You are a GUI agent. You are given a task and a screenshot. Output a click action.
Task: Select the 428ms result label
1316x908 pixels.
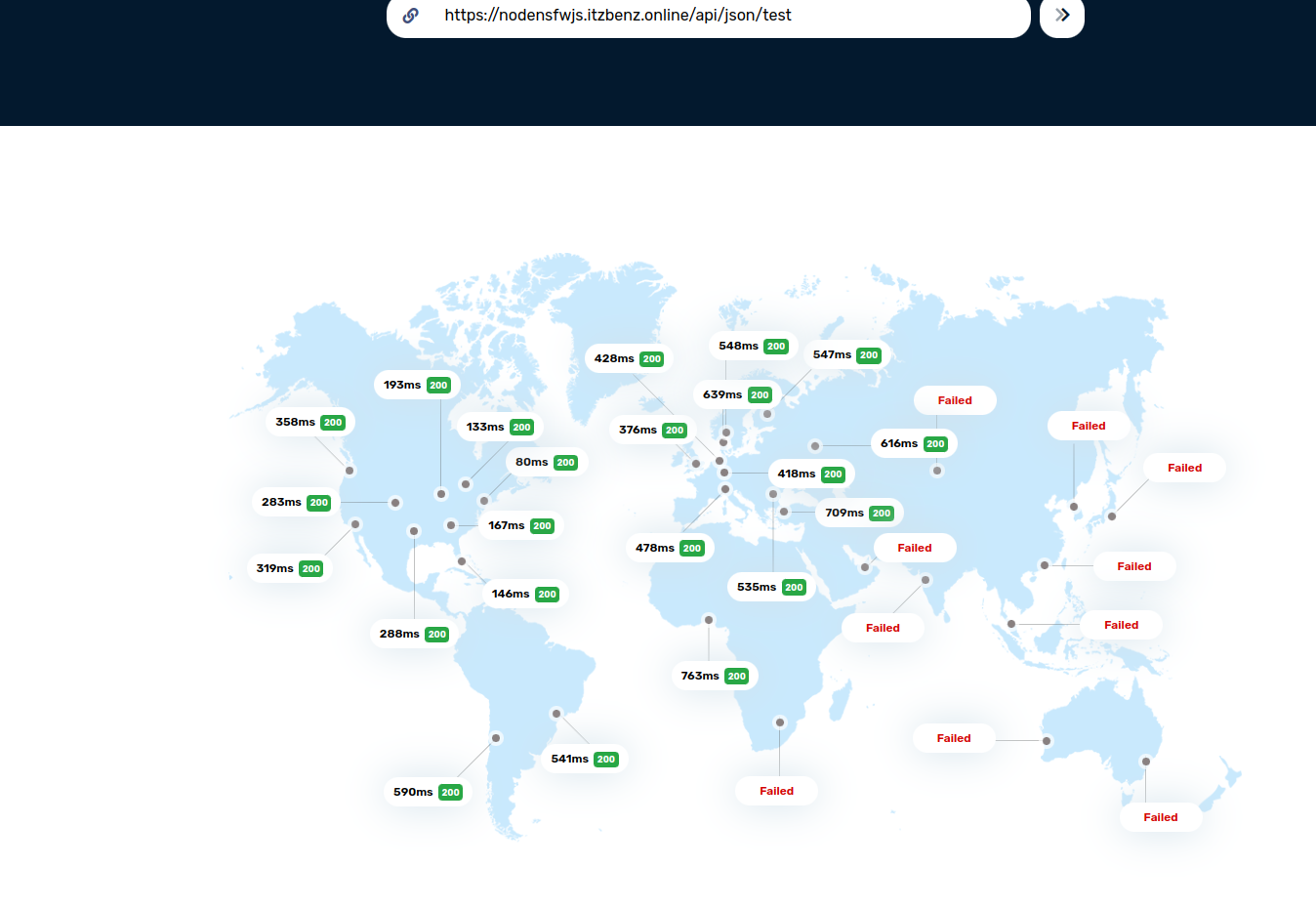tap(629, 358)
